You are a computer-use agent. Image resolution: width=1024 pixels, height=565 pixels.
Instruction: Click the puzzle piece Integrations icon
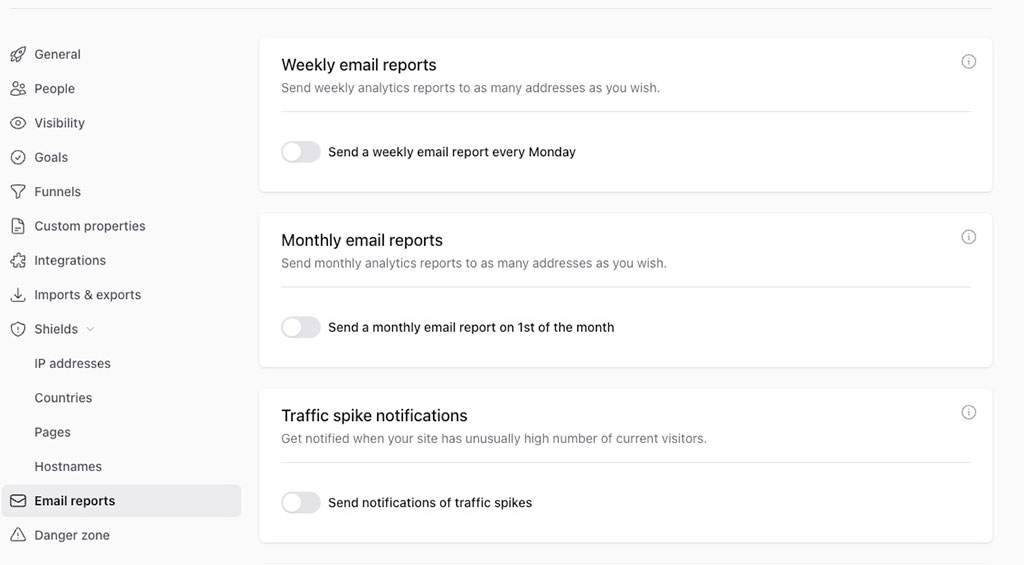[x=18, y=260]
